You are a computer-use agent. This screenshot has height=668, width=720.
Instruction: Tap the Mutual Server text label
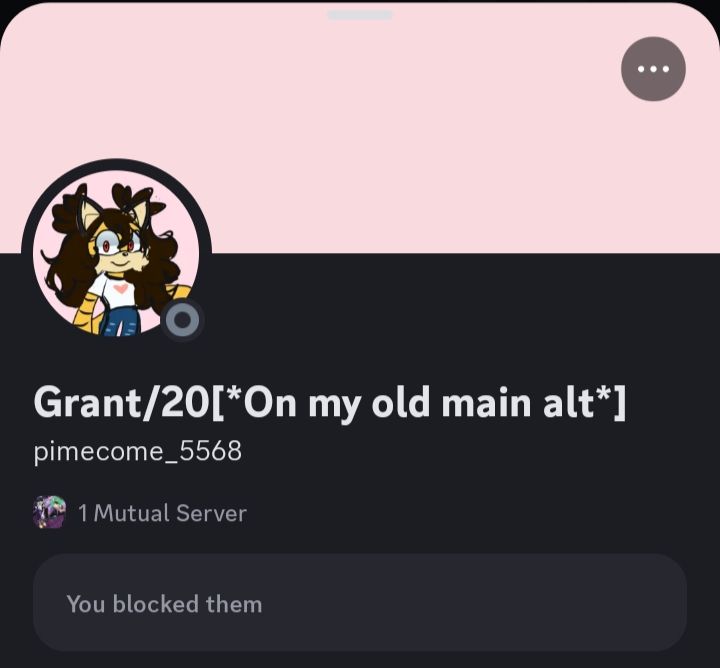tap(170, 513)
